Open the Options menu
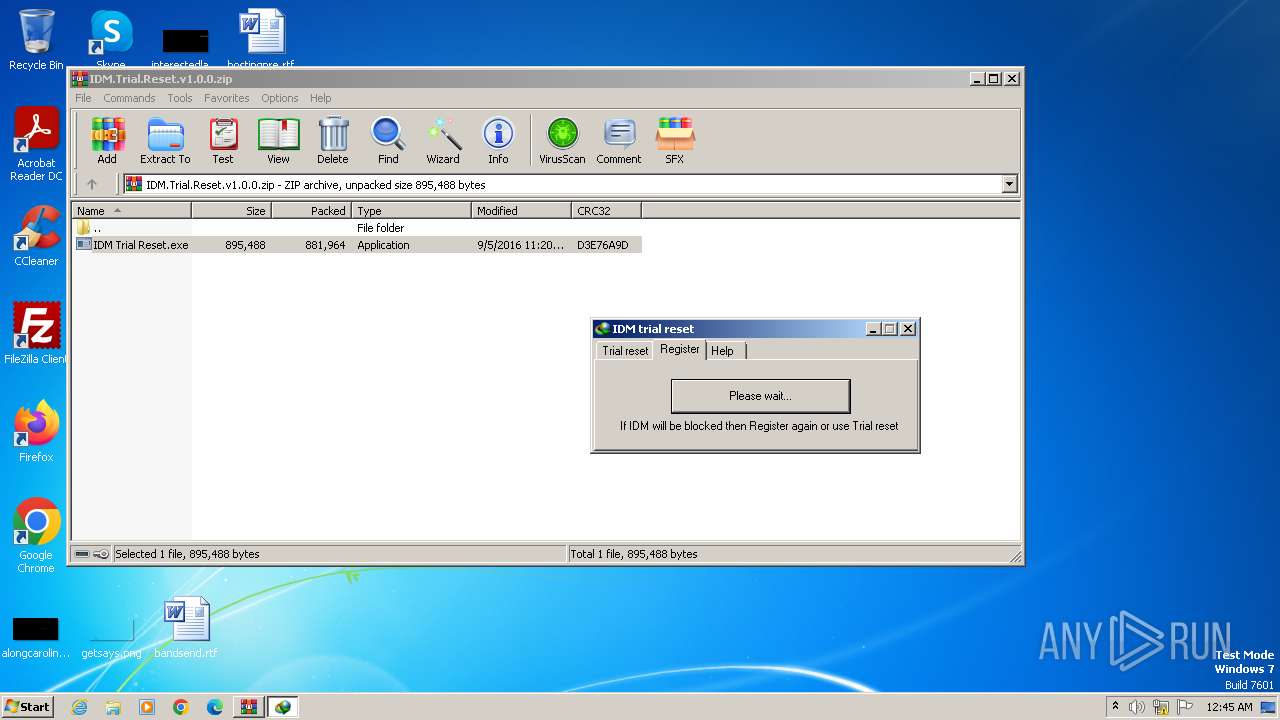Viewport: 1280px width, 720px height. click(x=280, y=98)
